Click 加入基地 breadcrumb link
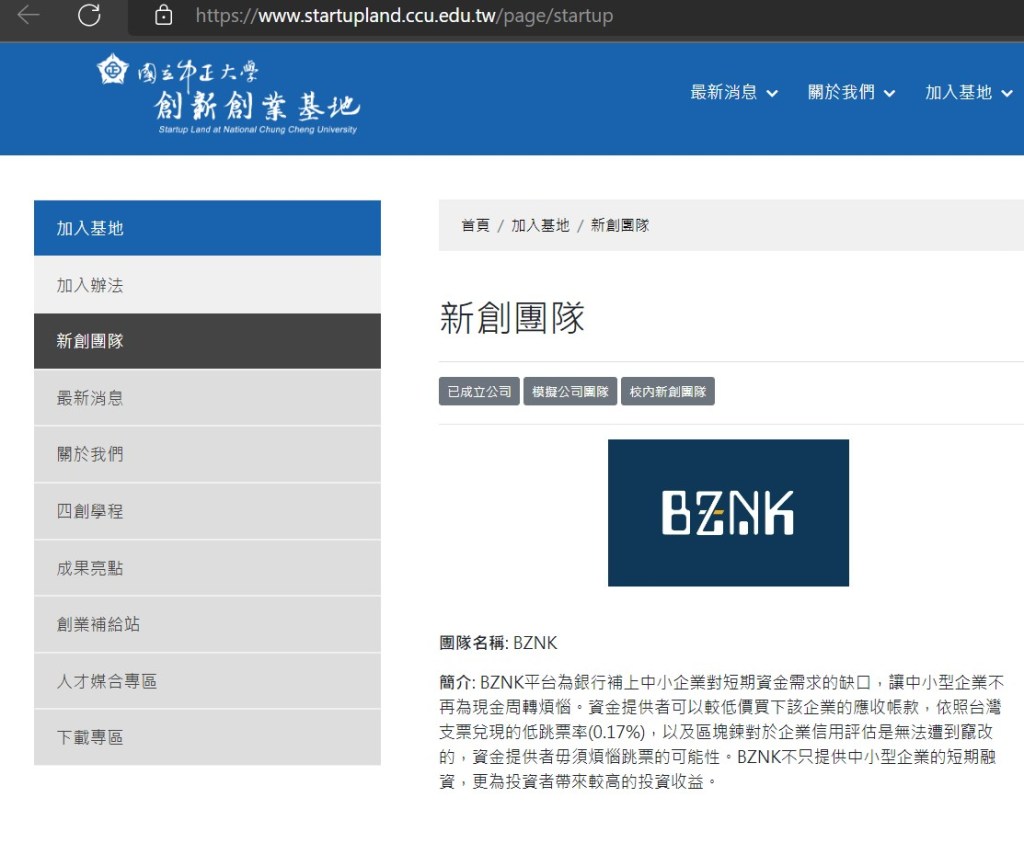 coord(540,226)
